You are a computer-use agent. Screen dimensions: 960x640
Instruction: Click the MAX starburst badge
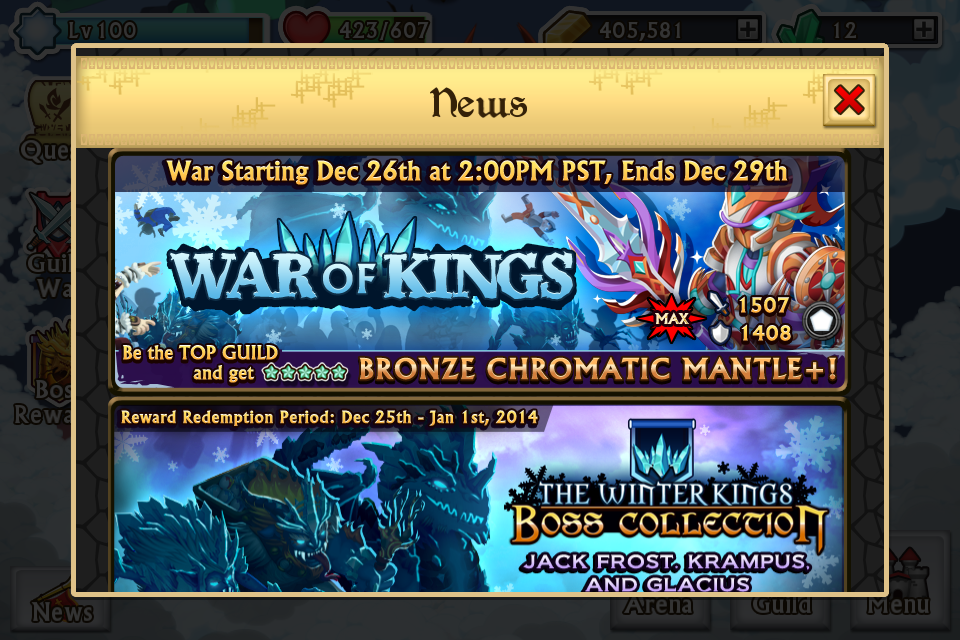coord(672,318)
